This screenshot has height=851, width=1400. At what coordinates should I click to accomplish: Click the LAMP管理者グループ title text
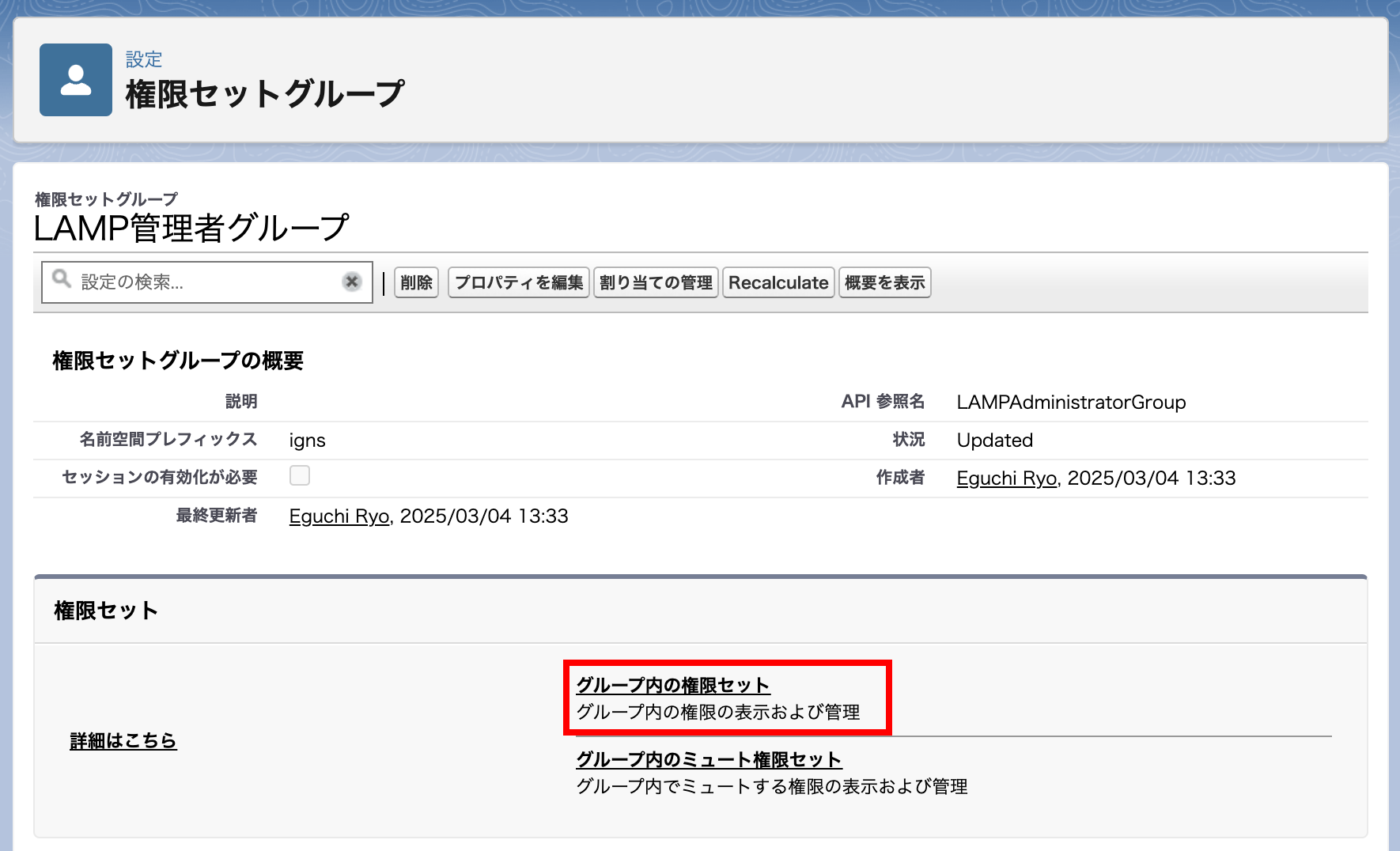point(191,229)
